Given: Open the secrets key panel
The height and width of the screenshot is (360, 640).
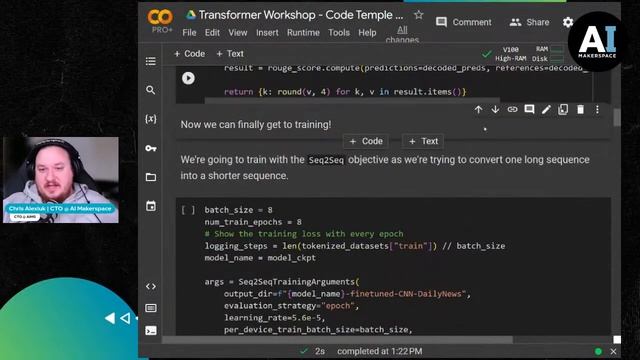Looking at the screenshot, I should coord(151,148).
